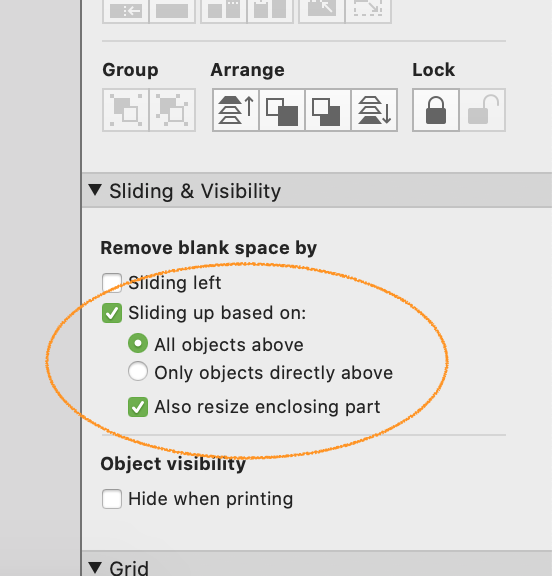
Task: Enable the Sliding left checkbox
Action: 112,283
